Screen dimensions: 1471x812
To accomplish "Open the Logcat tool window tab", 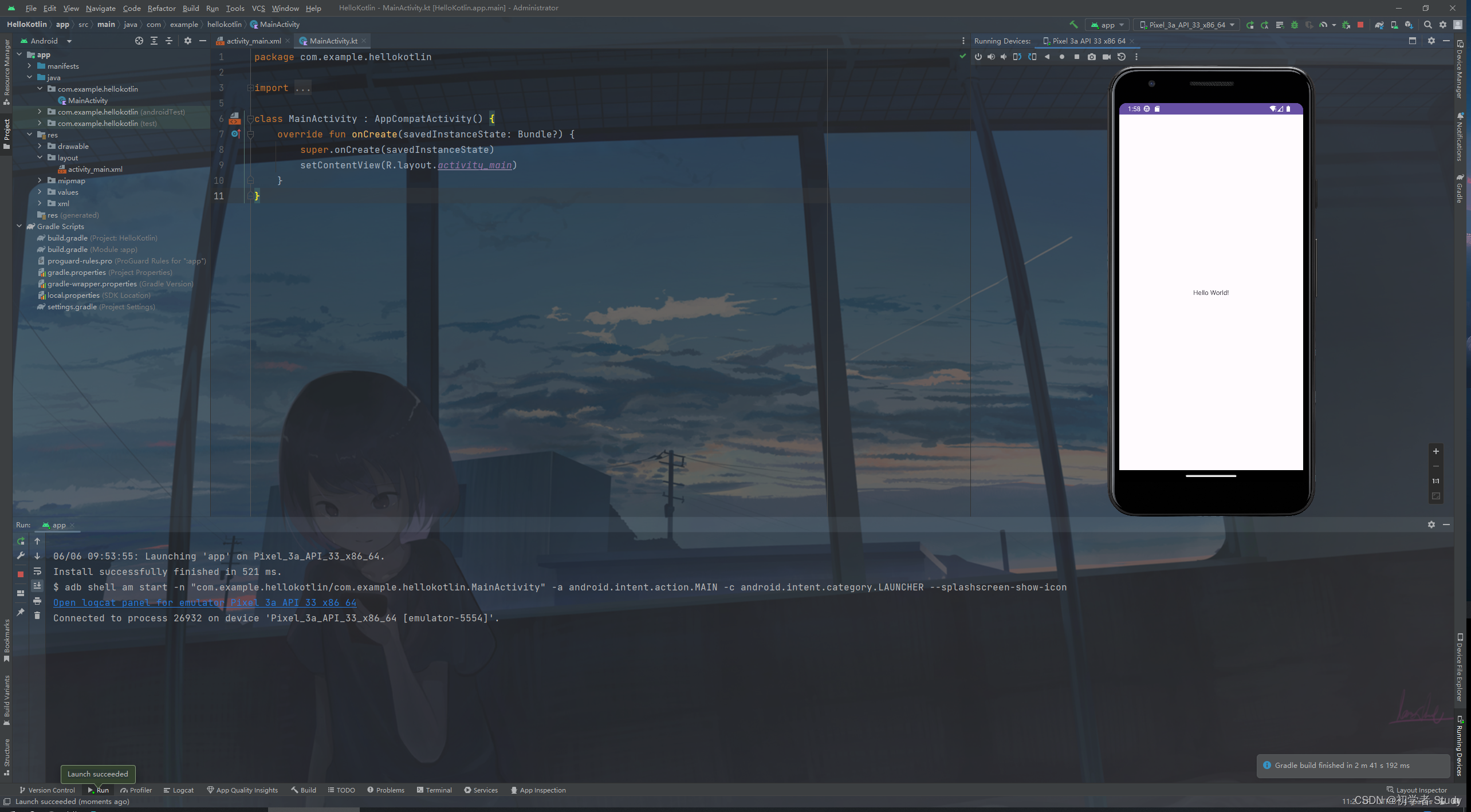I will tap(178, 790).
